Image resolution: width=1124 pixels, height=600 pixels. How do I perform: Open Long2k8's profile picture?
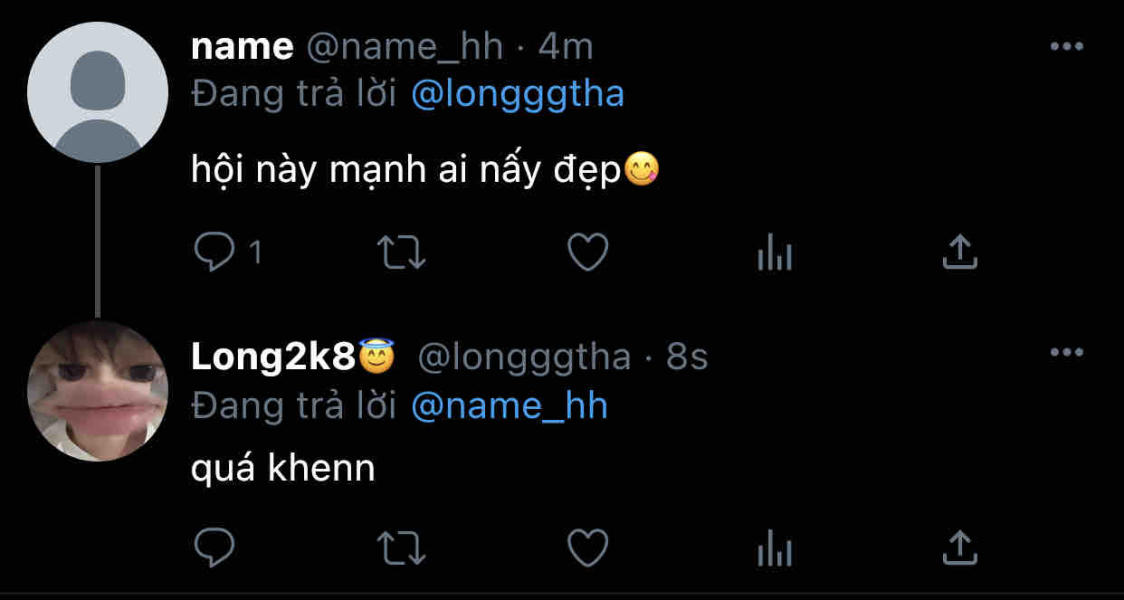(x=97, y=391)
